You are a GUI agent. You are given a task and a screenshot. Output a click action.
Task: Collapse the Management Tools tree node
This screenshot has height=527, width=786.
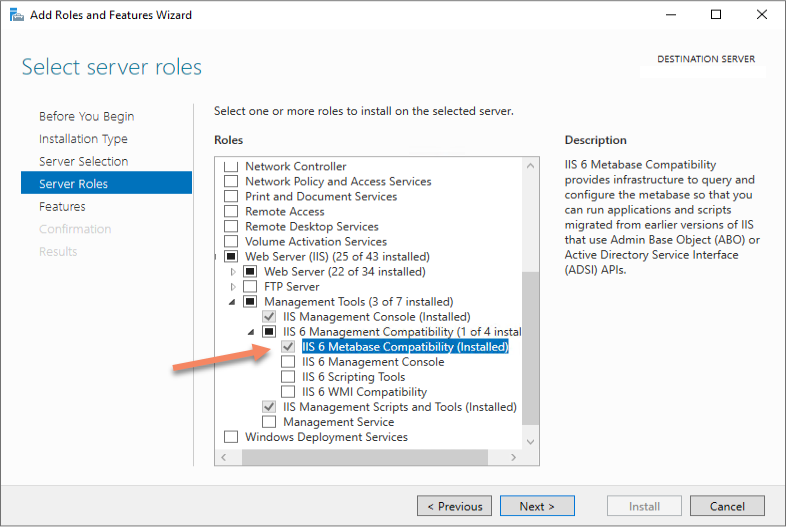[x=232, y=302]
